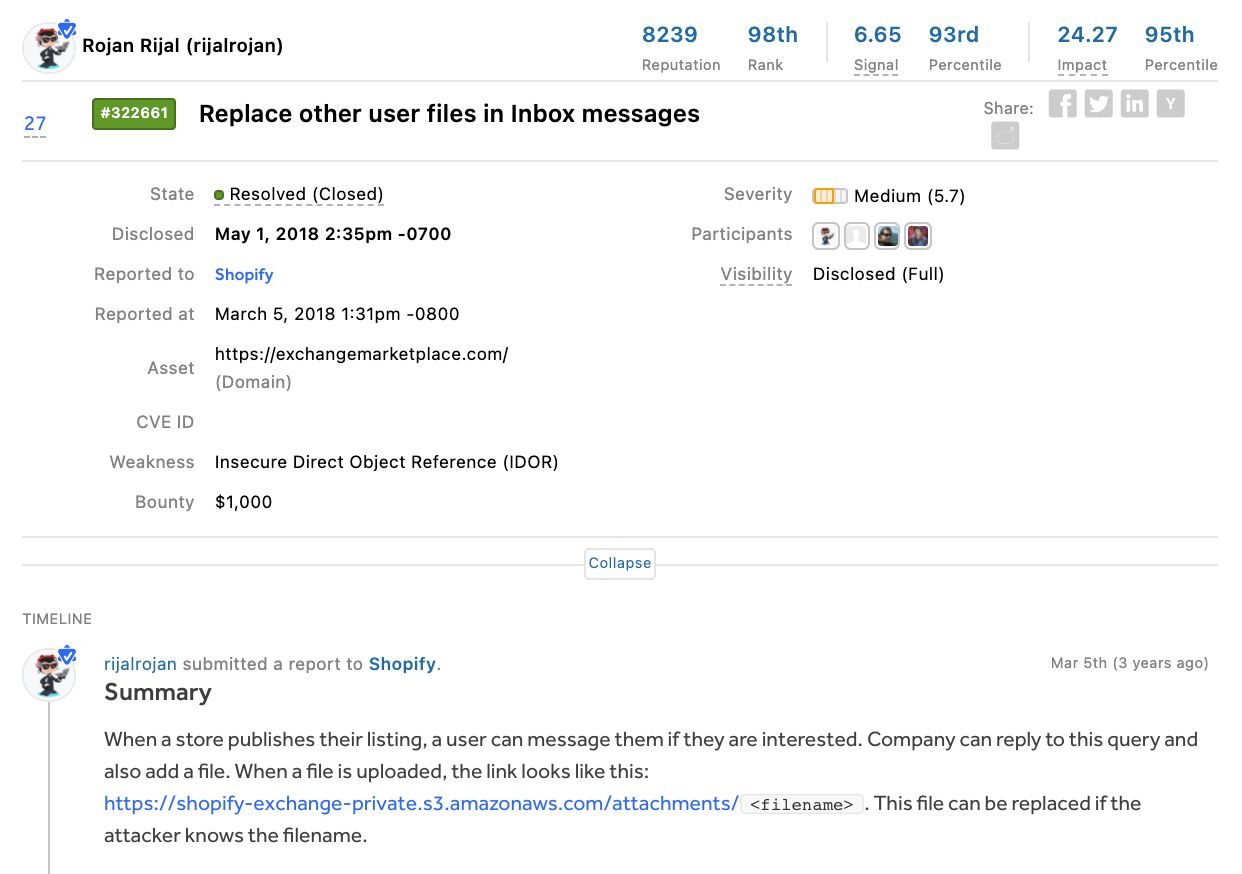1242x874 pixels.
Task: Click the Signal stat label
Action: [x=876, y=65]
